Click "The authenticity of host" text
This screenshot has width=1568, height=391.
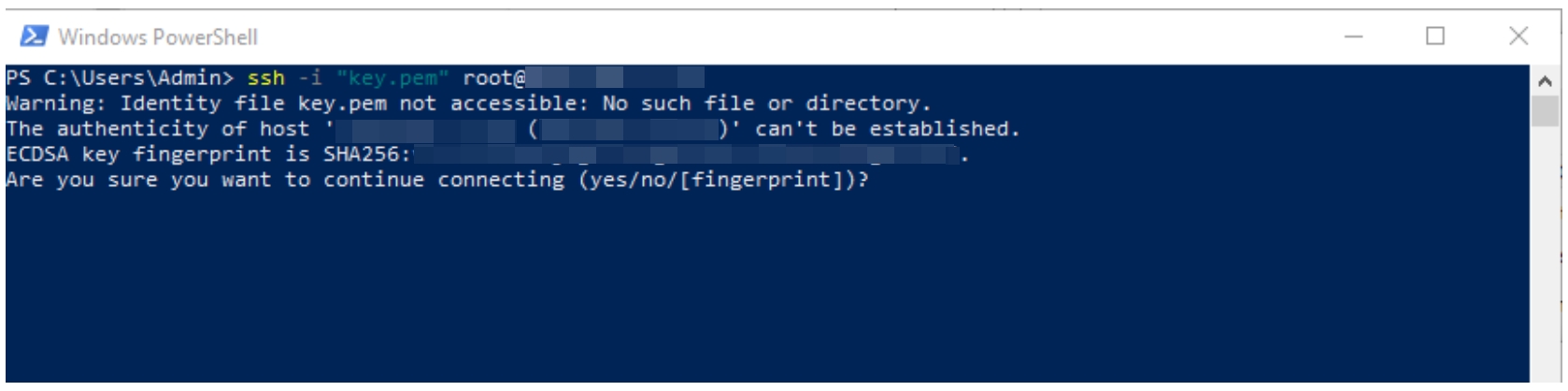157,129
